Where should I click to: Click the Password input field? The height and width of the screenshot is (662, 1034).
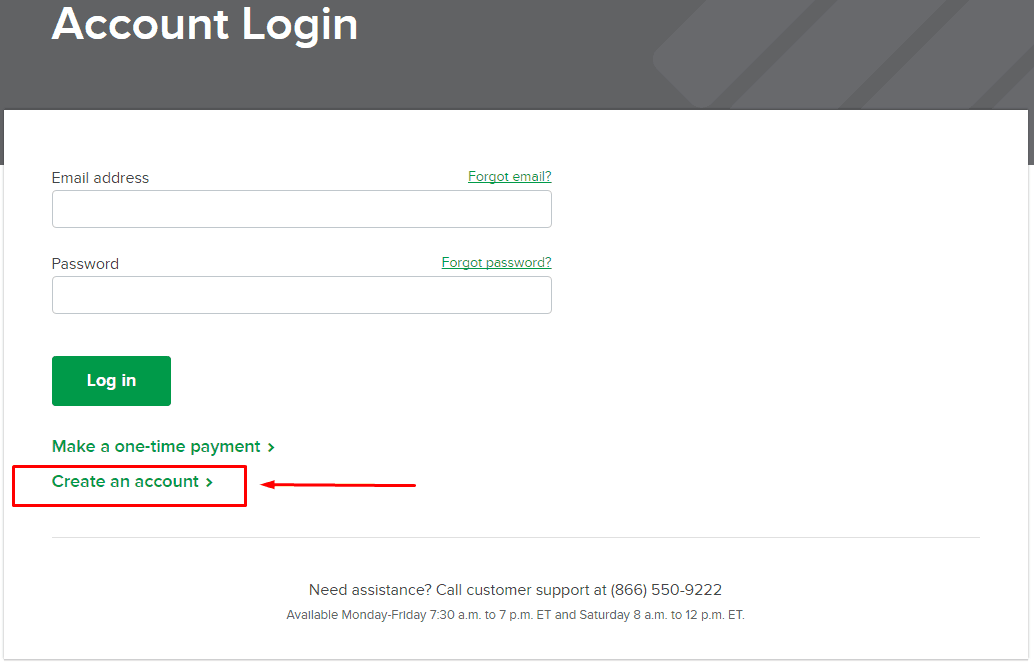(301, 295)
